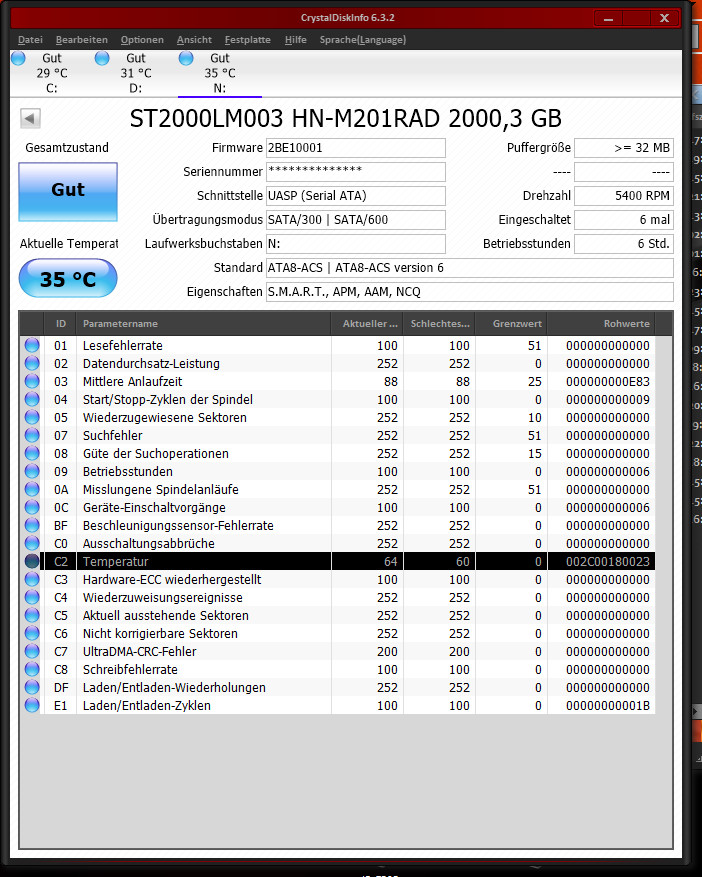Select drive C: tab at 29 °C

tap(51, 73)
